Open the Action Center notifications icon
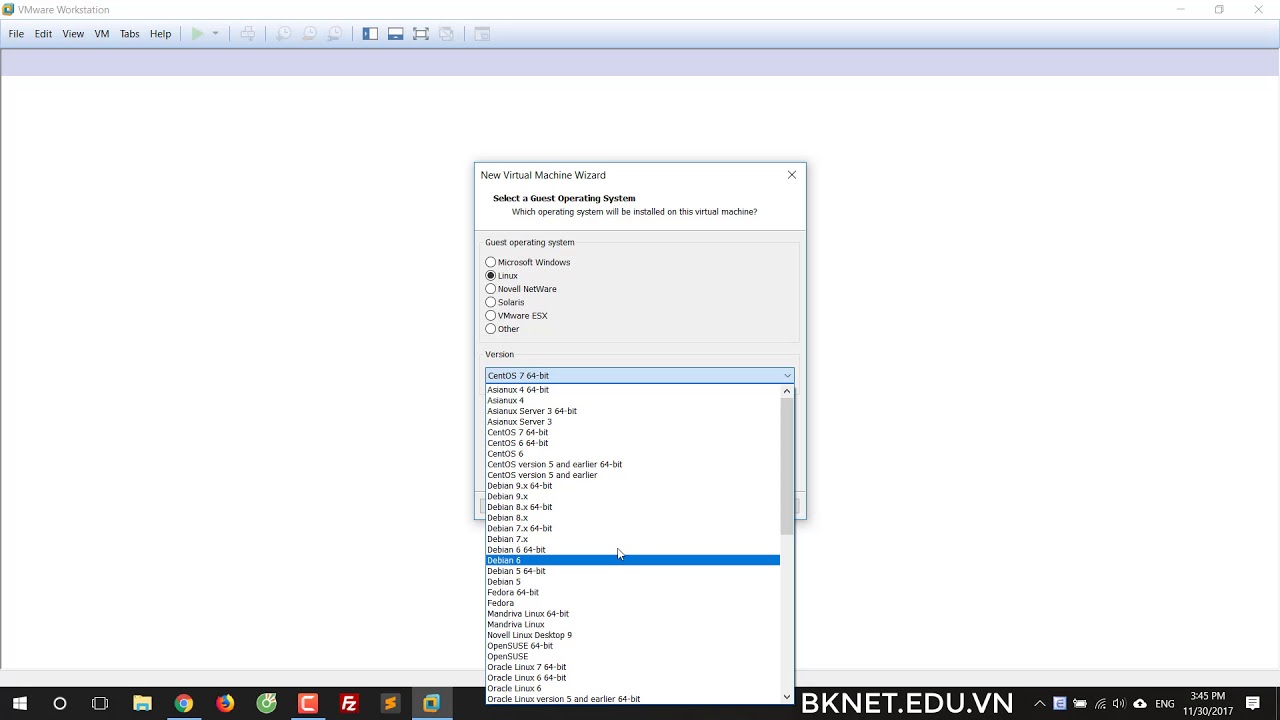Screen dimensions: 1280x720 click(x=1253, y=704)
